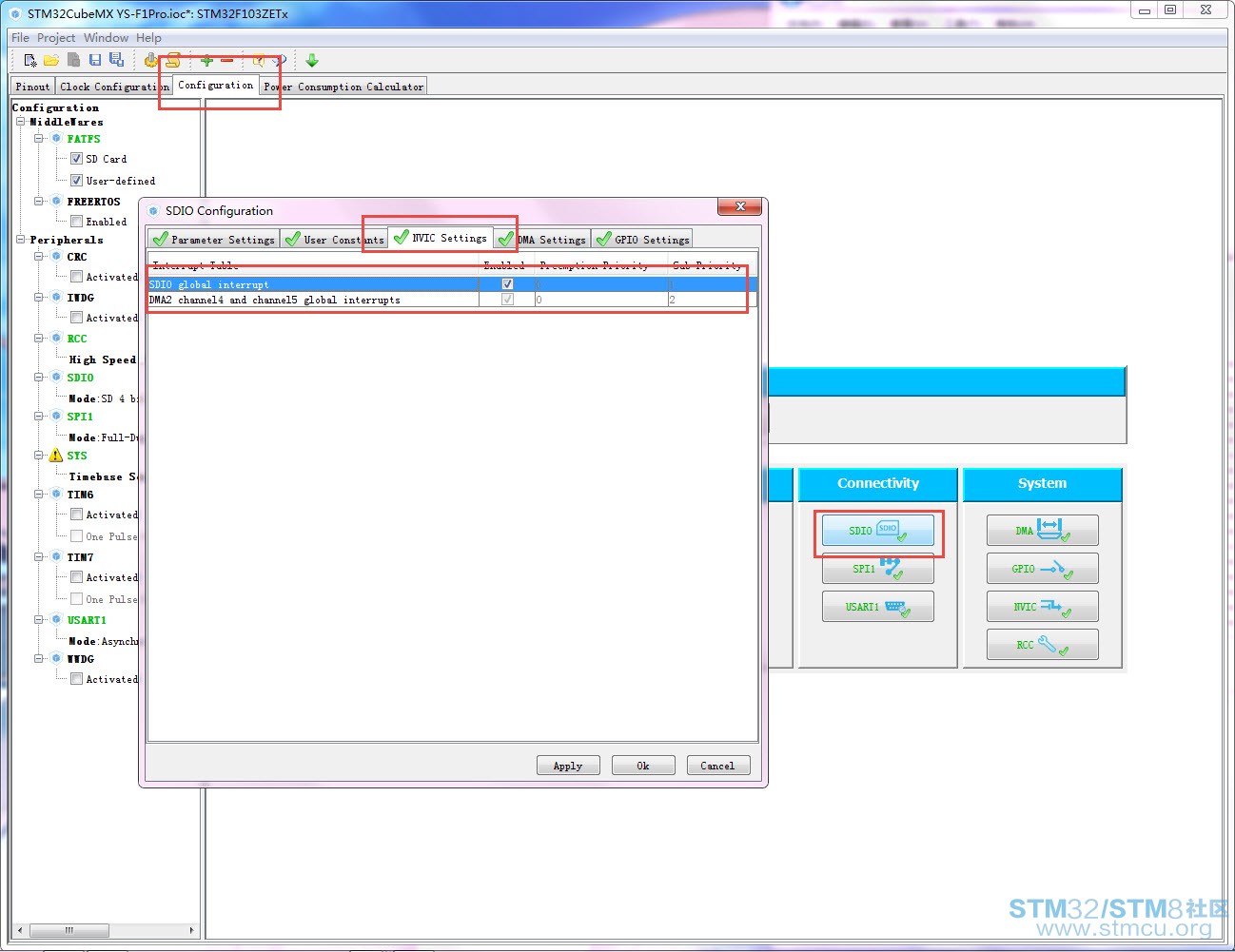Collapse the FATFS tree node

(39, 139)
